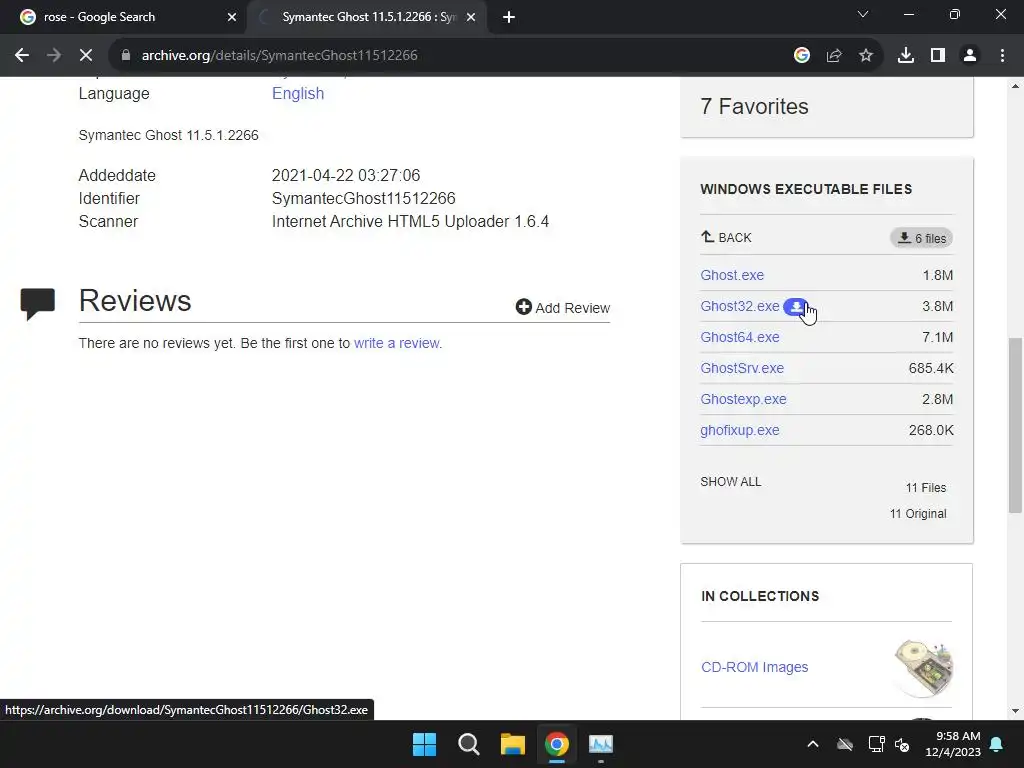This screenshot has width=1024, height=768.
Task: Download all 6 files
Action: tap(921, 238)
